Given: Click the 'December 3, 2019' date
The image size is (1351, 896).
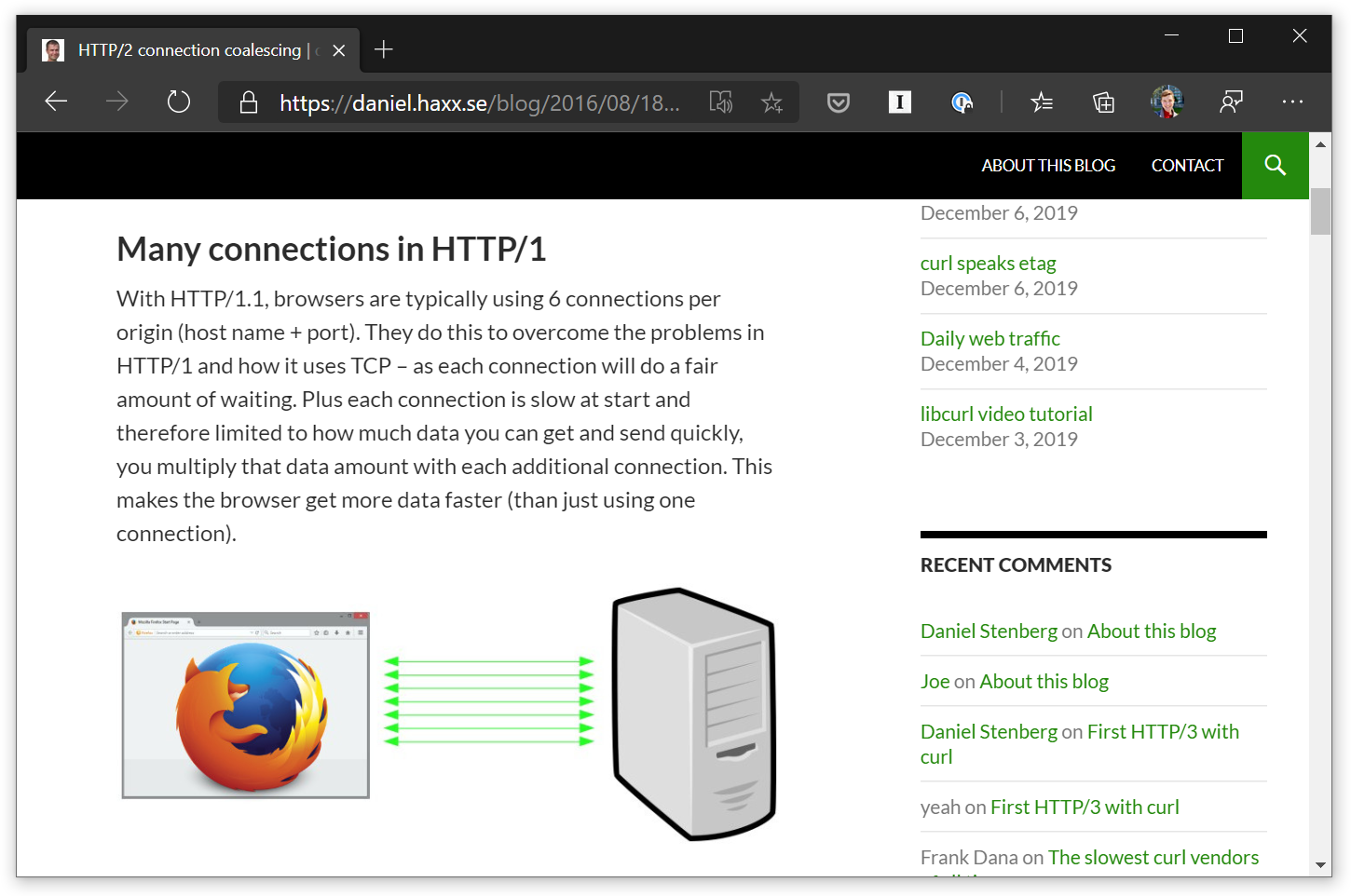Looking at the screenshot, I should (x=999, y=440).
